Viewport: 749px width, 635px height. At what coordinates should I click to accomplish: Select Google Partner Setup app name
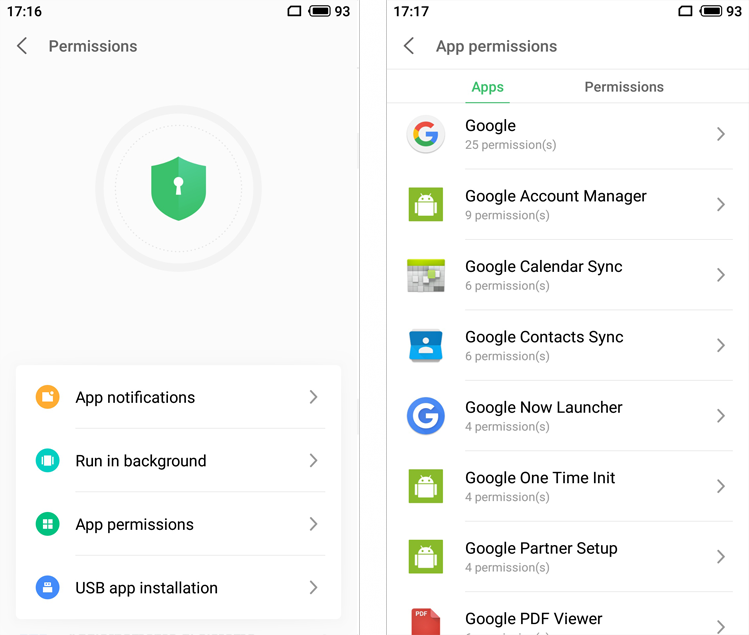[x=541, y=549]
